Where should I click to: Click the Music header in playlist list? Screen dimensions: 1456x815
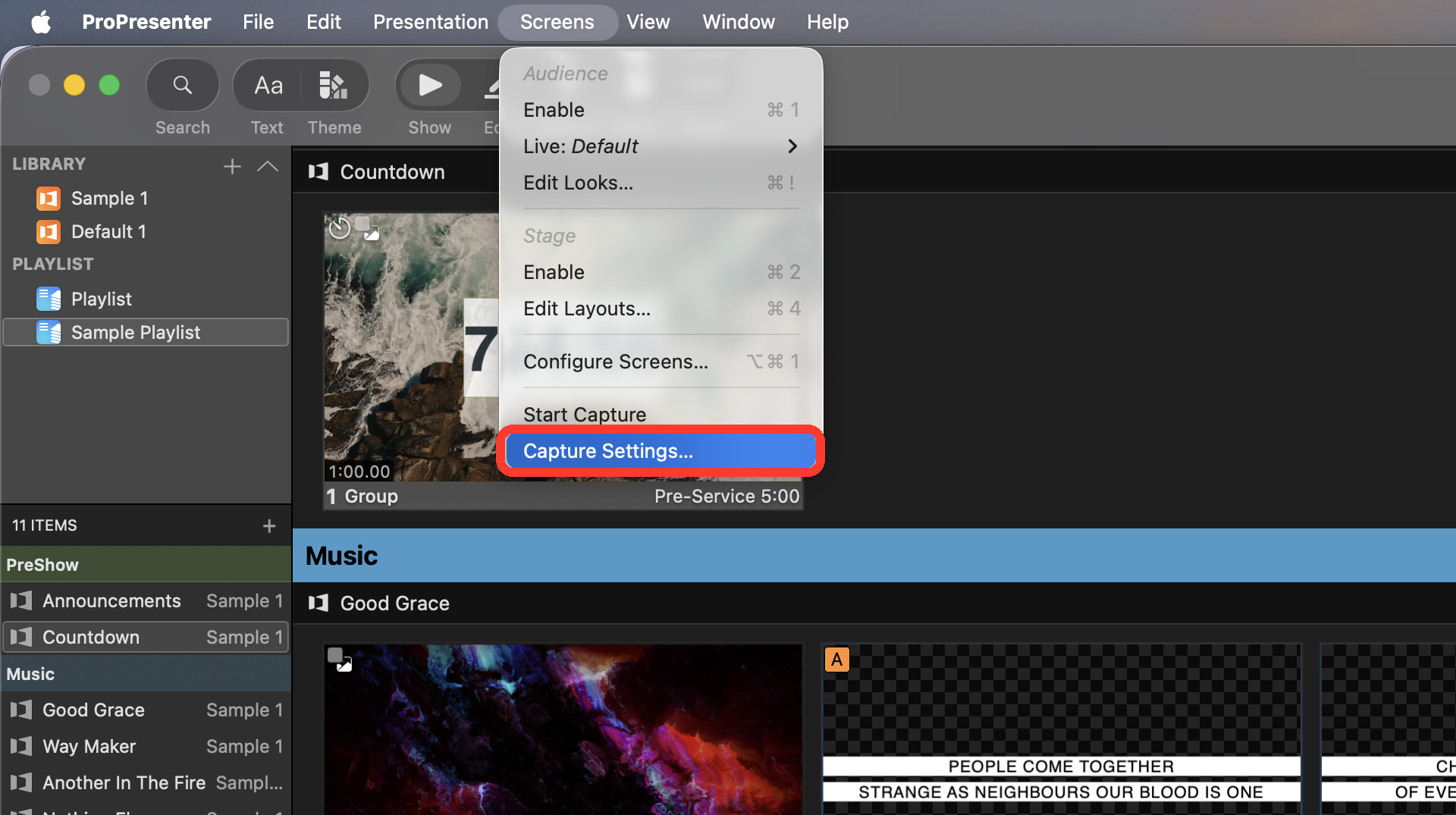146,674
